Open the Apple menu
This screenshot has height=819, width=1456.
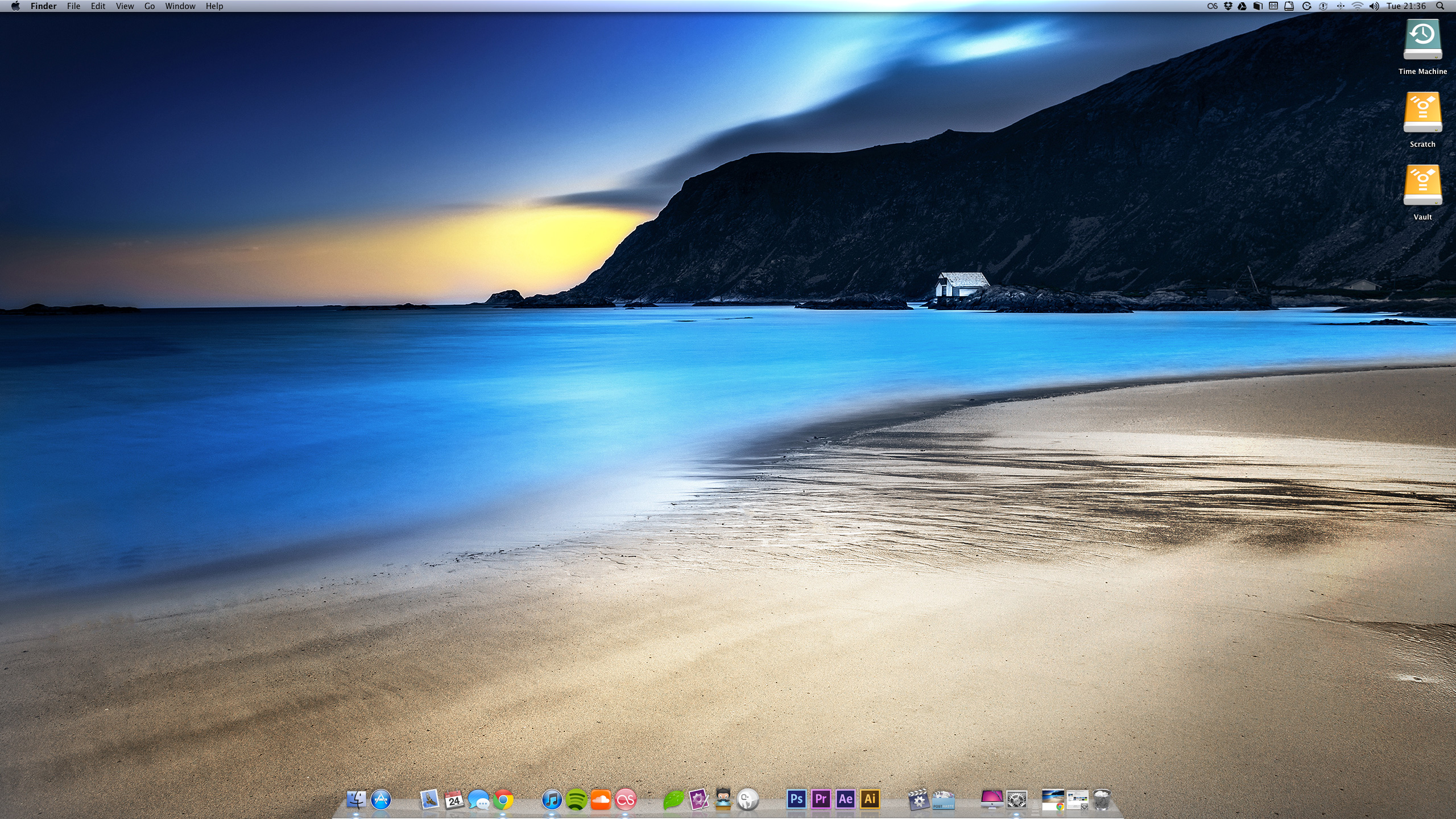click(15, 6)
